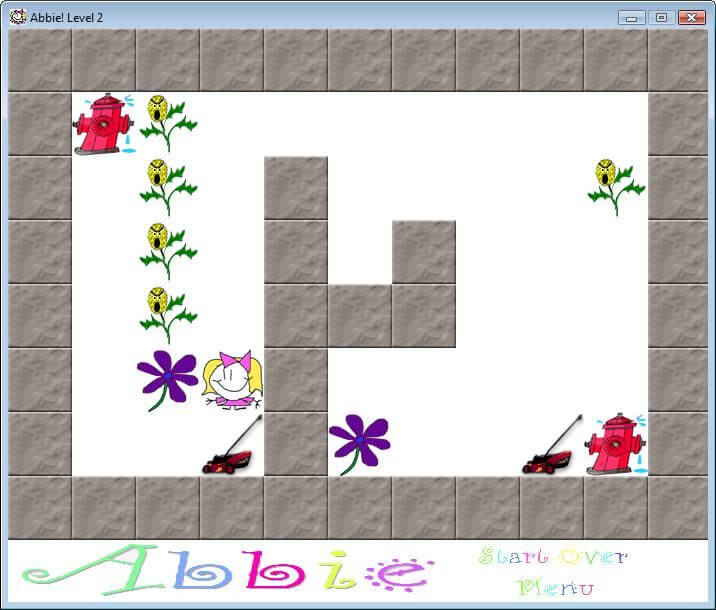Select the lawn mower beside the right hydrant
Screen dimensions: 716x610
click(x=553, y=444)
